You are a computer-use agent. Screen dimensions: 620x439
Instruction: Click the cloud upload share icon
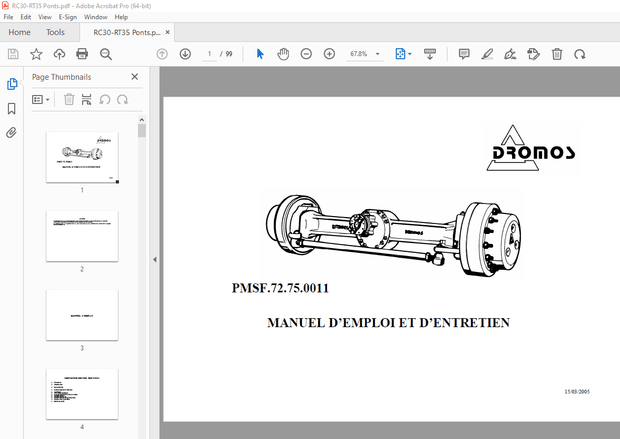click(x=59, y=54)
